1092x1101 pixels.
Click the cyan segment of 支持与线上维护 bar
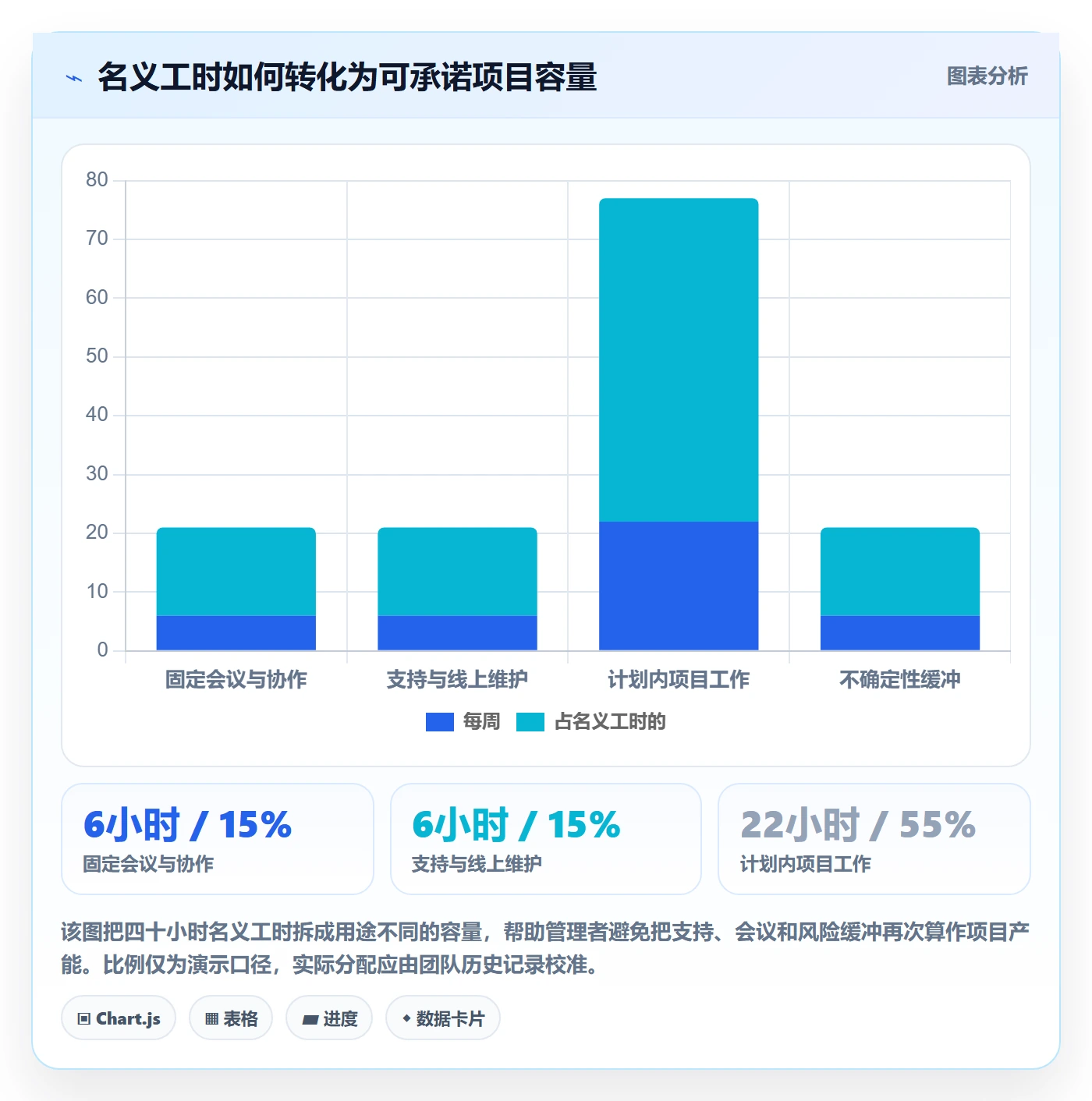click(458, 572)
